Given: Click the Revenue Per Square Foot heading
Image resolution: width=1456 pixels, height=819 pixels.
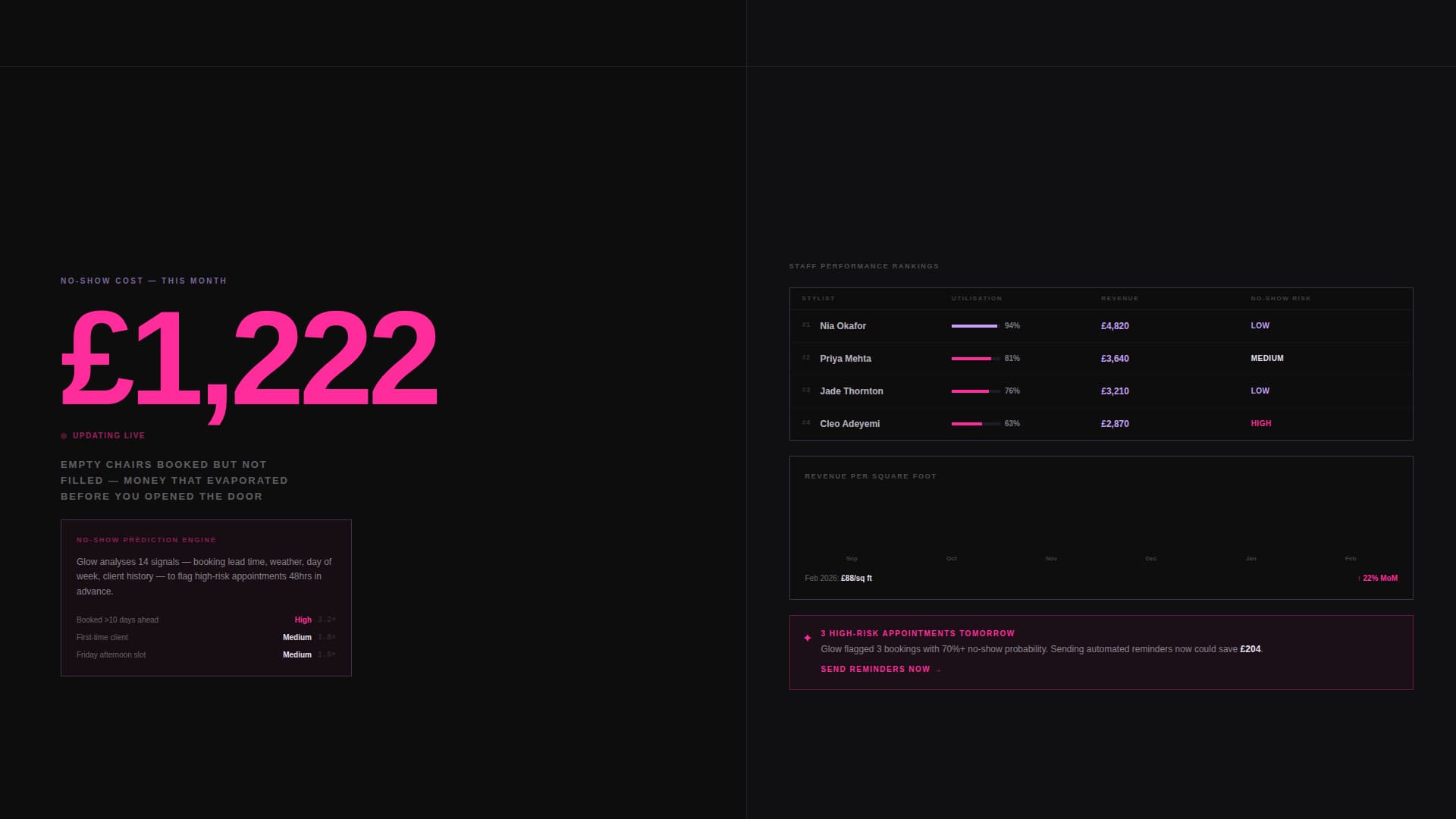Looking at the screenshot, I should pyautogui.click(x=871, y=477).
